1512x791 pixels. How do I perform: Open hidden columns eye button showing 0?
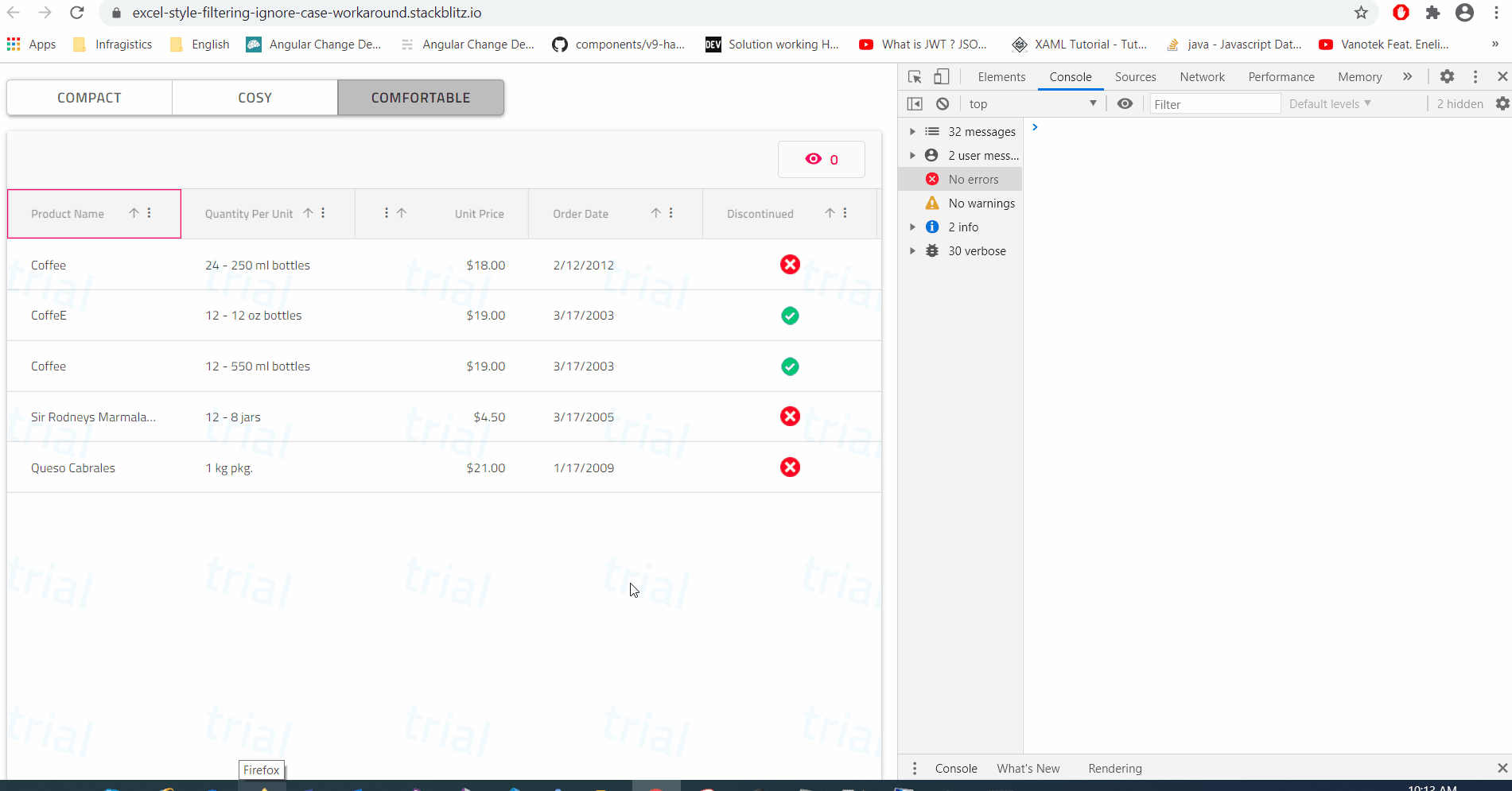tap(822, 159)
